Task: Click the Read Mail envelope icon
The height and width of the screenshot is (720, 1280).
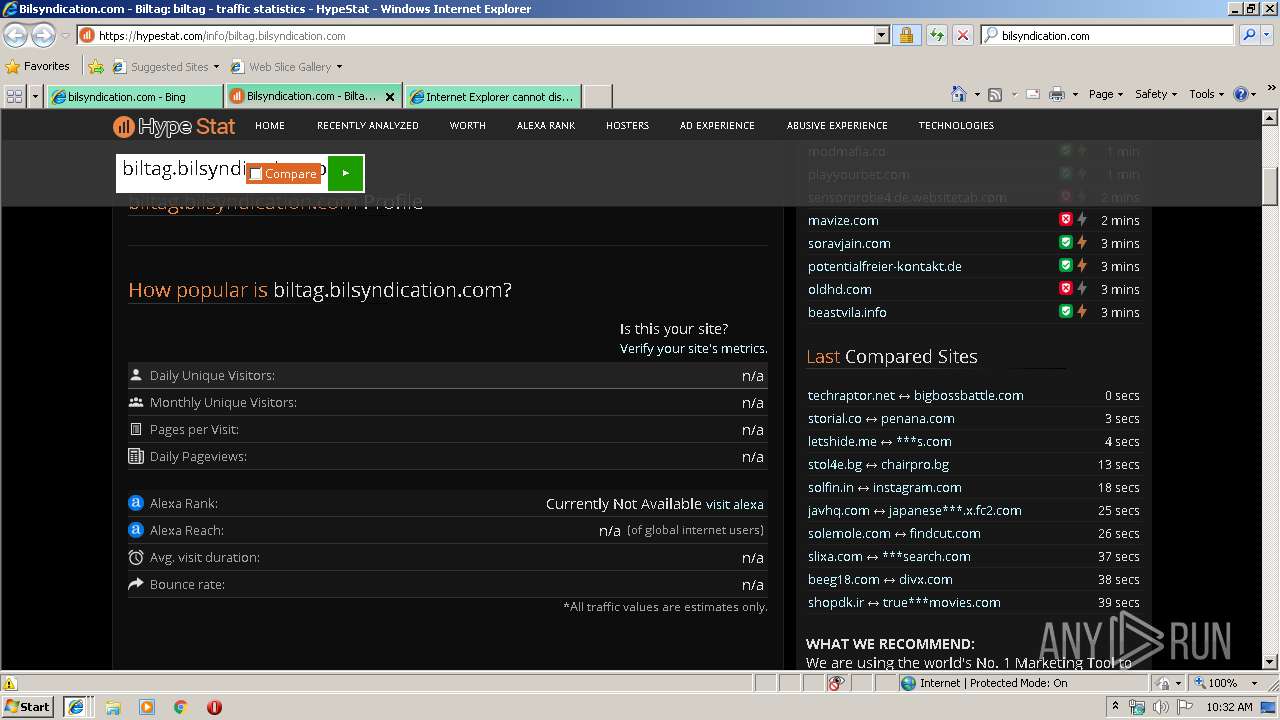Action: (x=1032, y=94)
